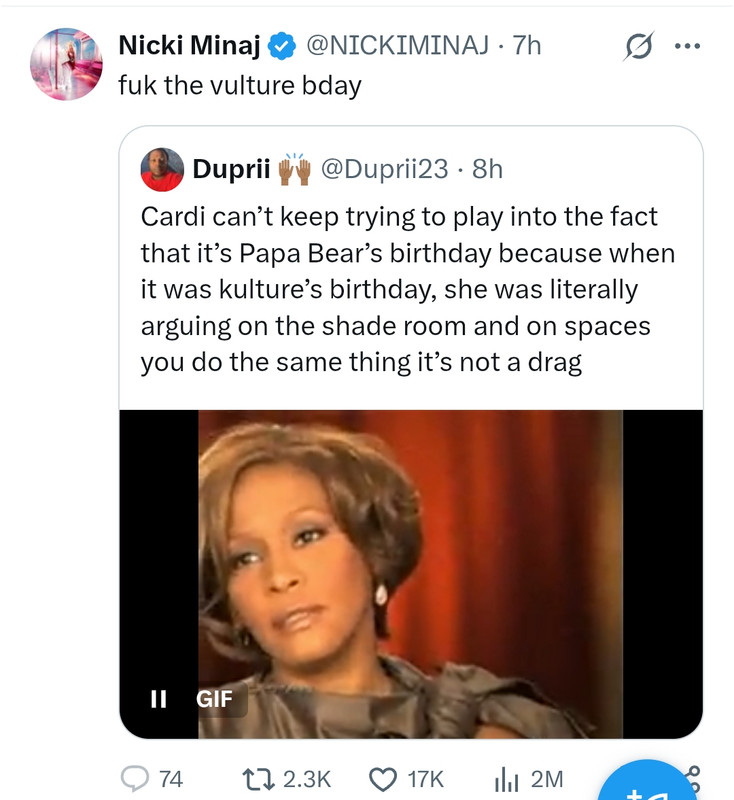
Task: Open the three-dot more options menu
Action: [688, 46]
